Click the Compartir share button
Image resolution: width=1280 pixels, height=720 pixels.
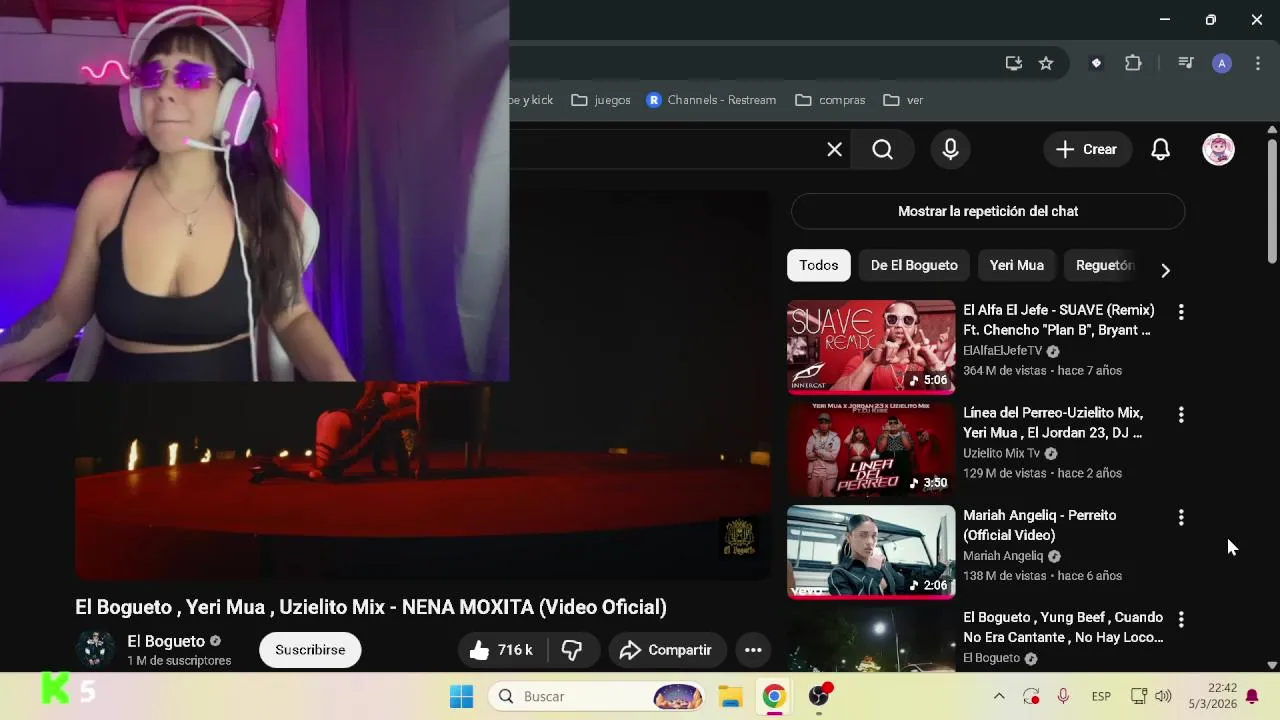(x=666, y=650)
